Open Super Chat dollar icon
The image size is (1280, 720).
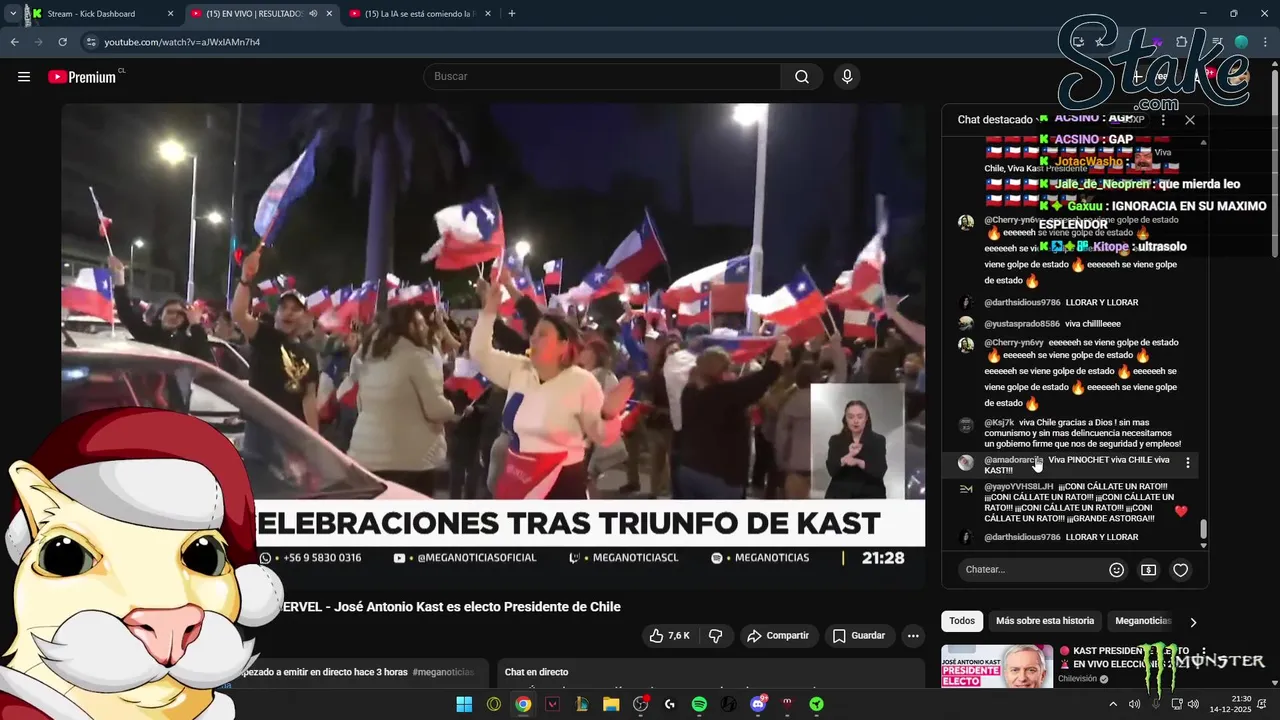(x=1148, y=570)
